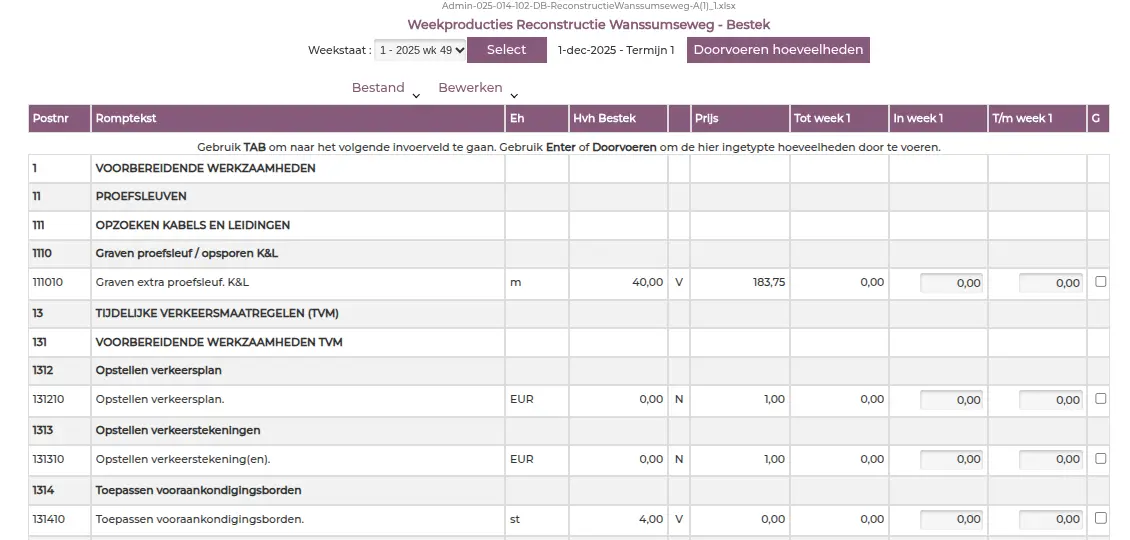Expand the chevron next to Bewerken
1130x540 pixels.
514,96
